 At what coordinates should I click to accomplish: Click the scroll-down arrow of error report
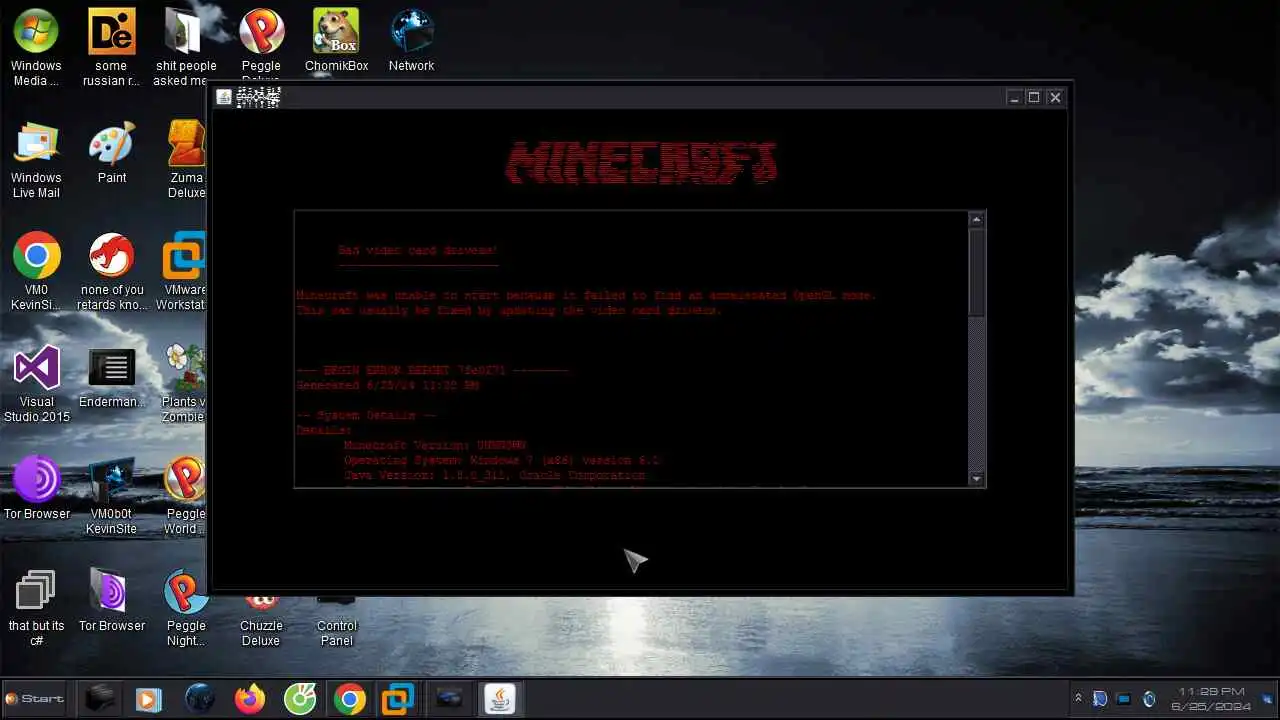(977, 479)
